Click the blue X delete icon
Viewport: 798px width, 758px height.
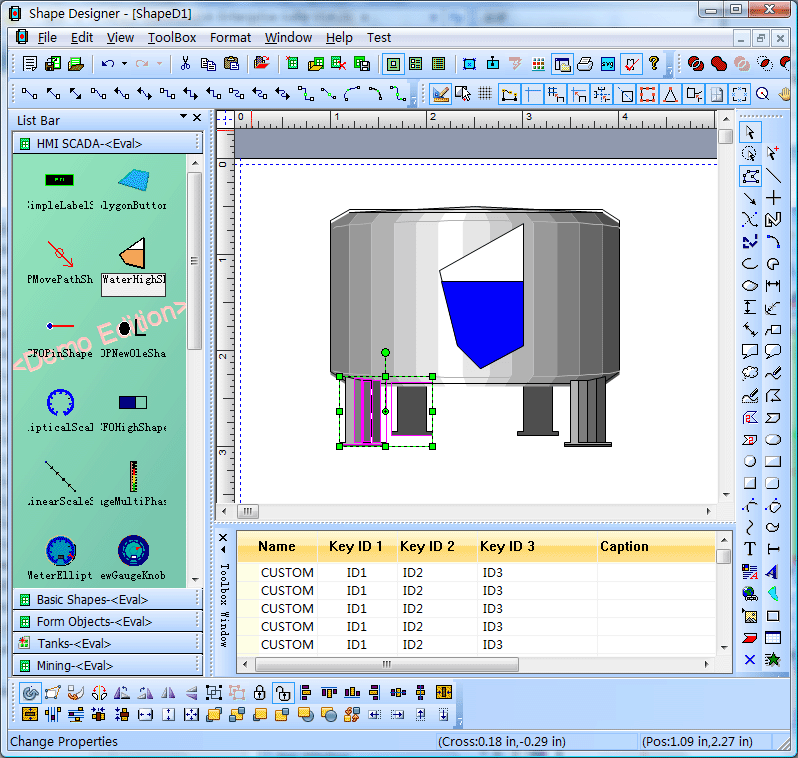(750, 659)
